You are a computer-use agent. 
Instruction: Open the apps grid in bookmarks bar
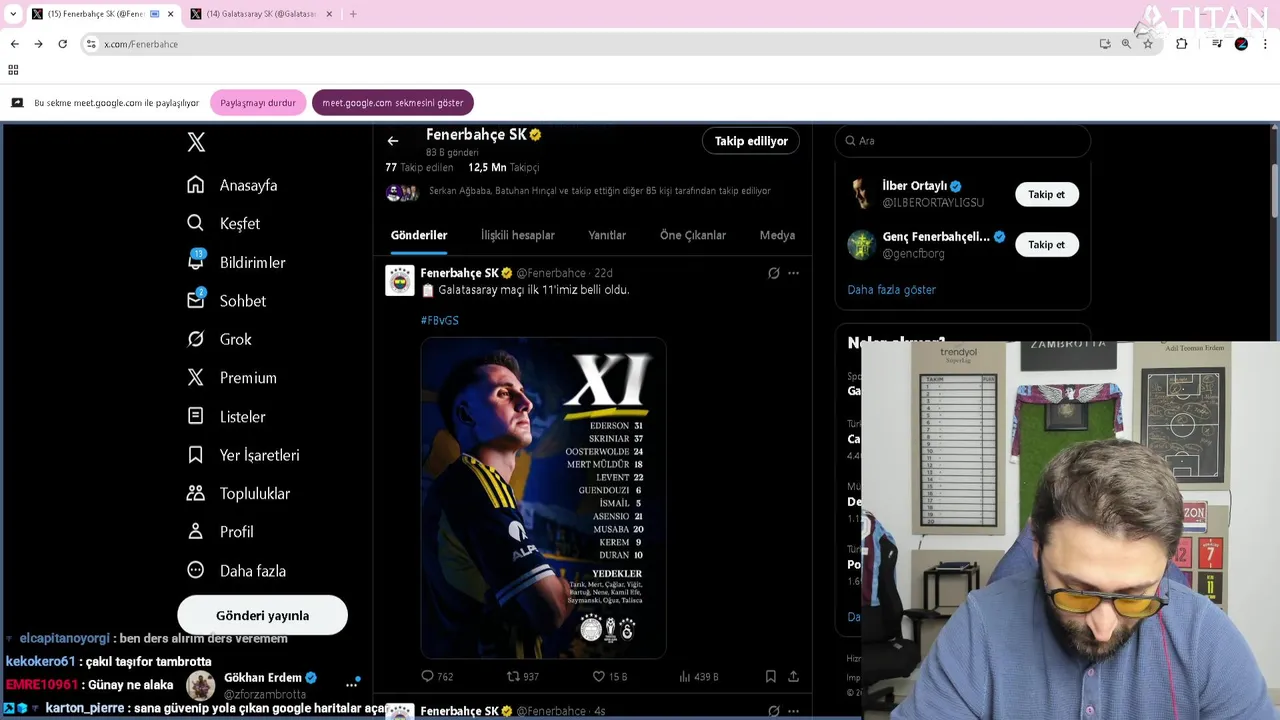click(13, 70)
